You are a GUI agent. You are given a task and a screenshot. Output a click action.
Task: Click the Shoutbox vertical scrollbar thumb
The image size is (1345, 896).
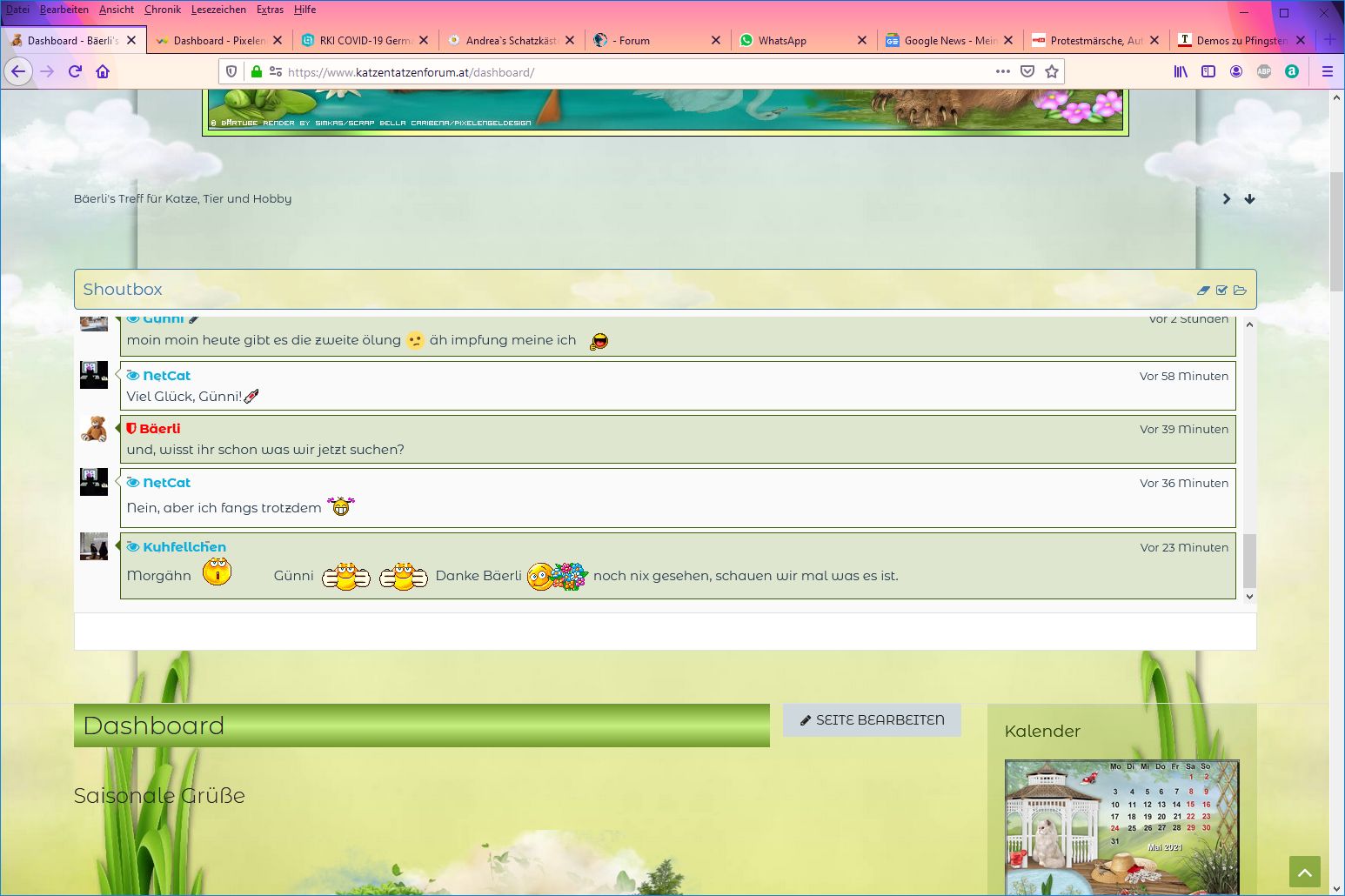[1249, 561]
